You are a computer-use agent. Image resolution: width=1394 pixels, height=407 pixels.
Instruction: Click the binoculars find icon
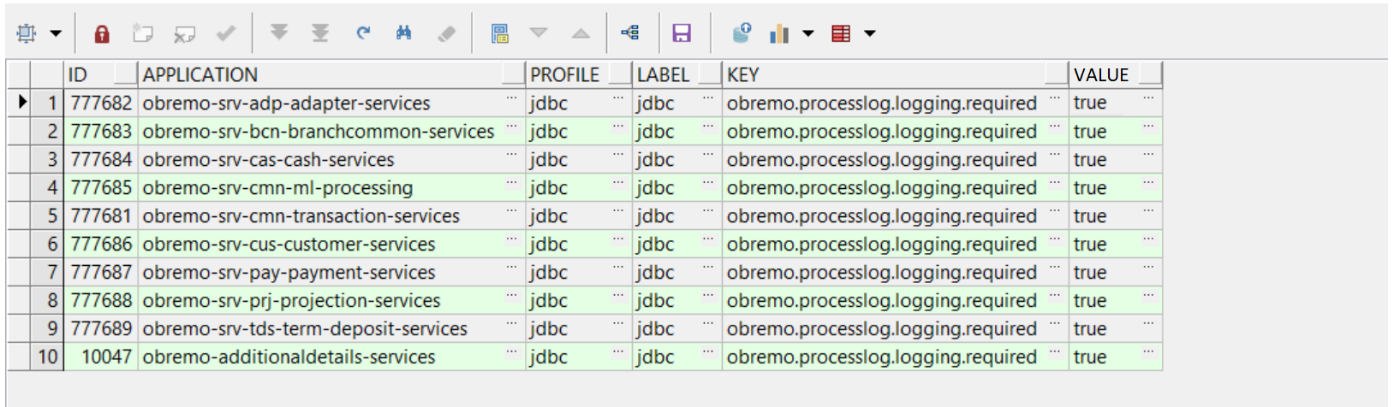point(404,34)
